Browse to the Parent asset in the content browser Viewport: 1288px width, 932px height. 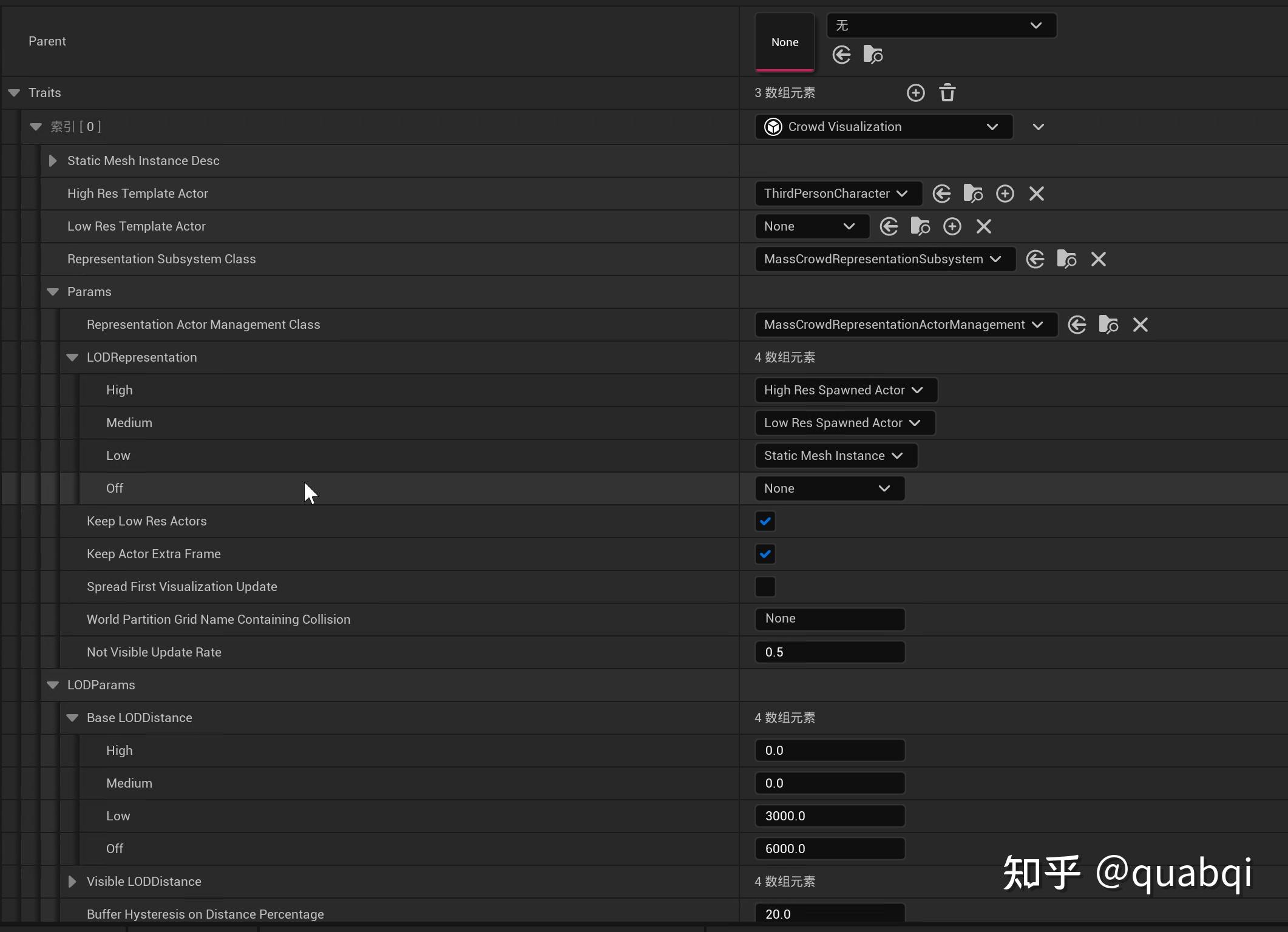tap(873, 55)
